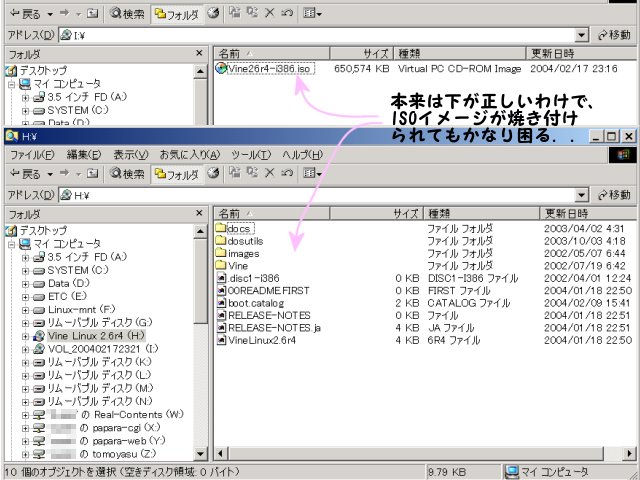This screenshot has height=480, width=640.
Task: Open 表示(V) menu
Action: tap(131, 155)
